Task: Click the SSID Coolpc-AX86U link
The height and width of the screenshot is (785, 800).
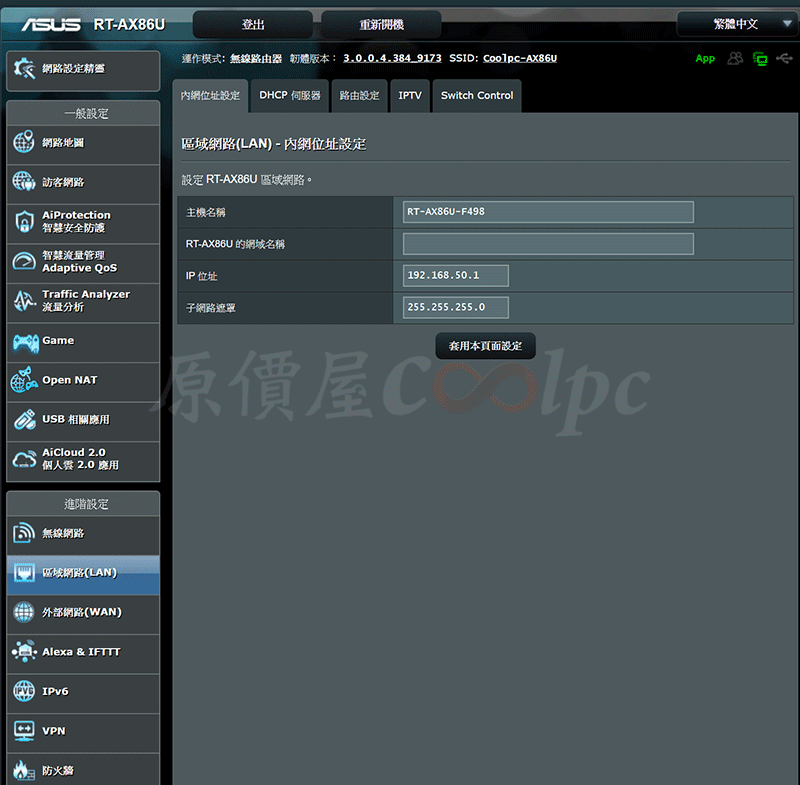Action: (520, 58)
